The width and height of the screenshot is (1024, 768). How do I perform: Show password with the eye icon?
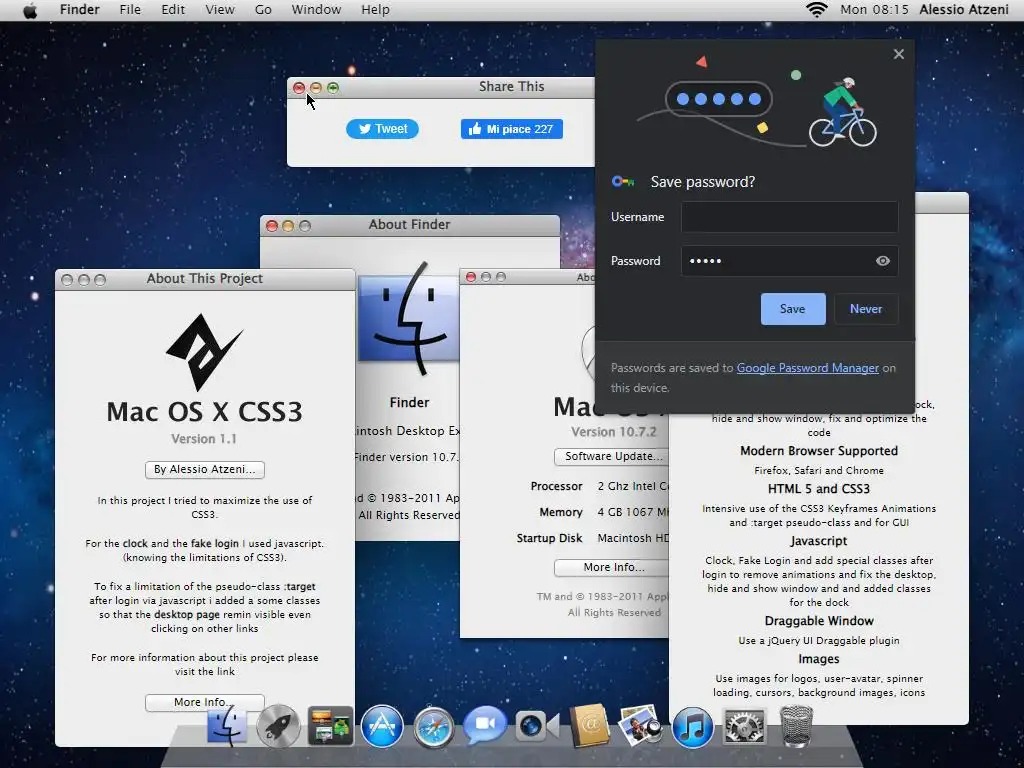coord(882,261)
